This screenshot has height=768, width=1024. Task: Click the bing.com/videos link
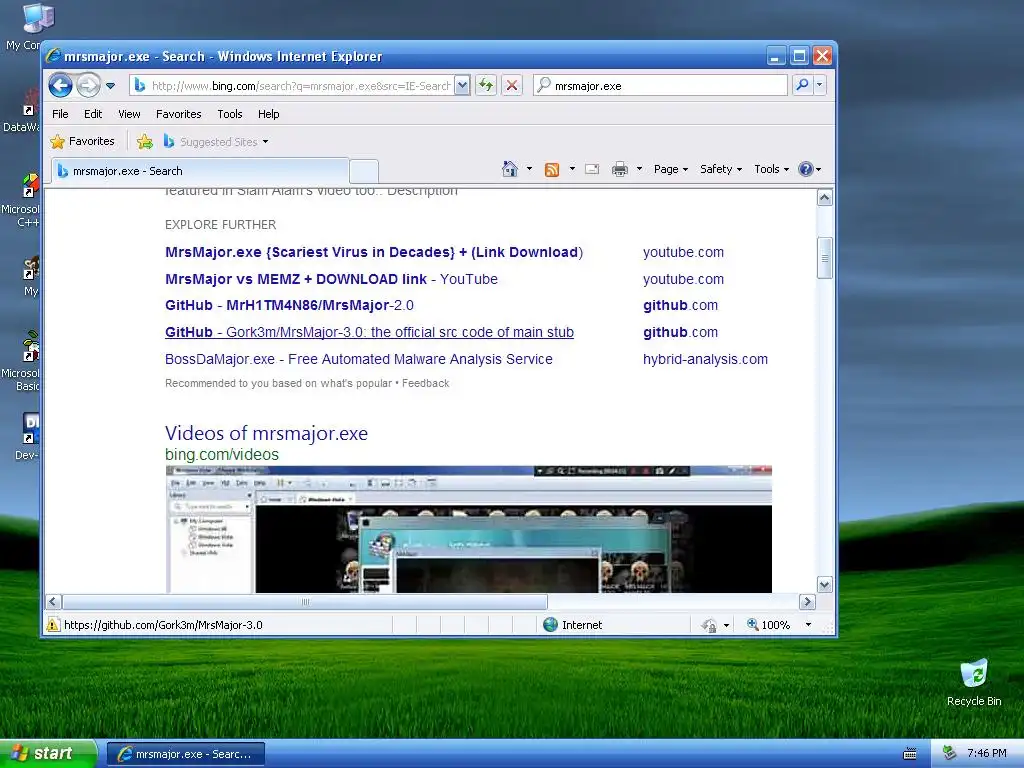(222, 455)
